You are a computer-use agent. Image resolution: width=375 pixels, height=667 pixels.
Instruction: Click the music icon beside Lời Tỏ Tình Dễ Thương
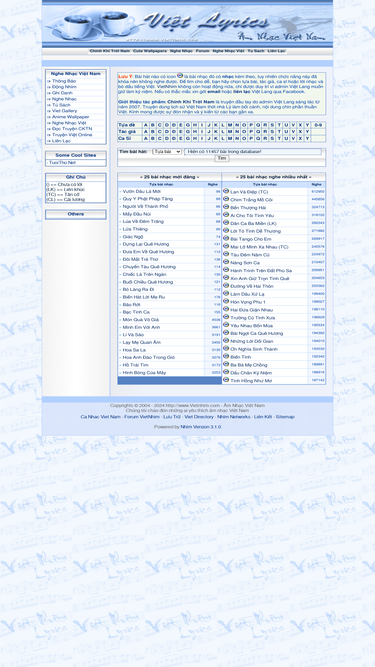click(226, 231)
